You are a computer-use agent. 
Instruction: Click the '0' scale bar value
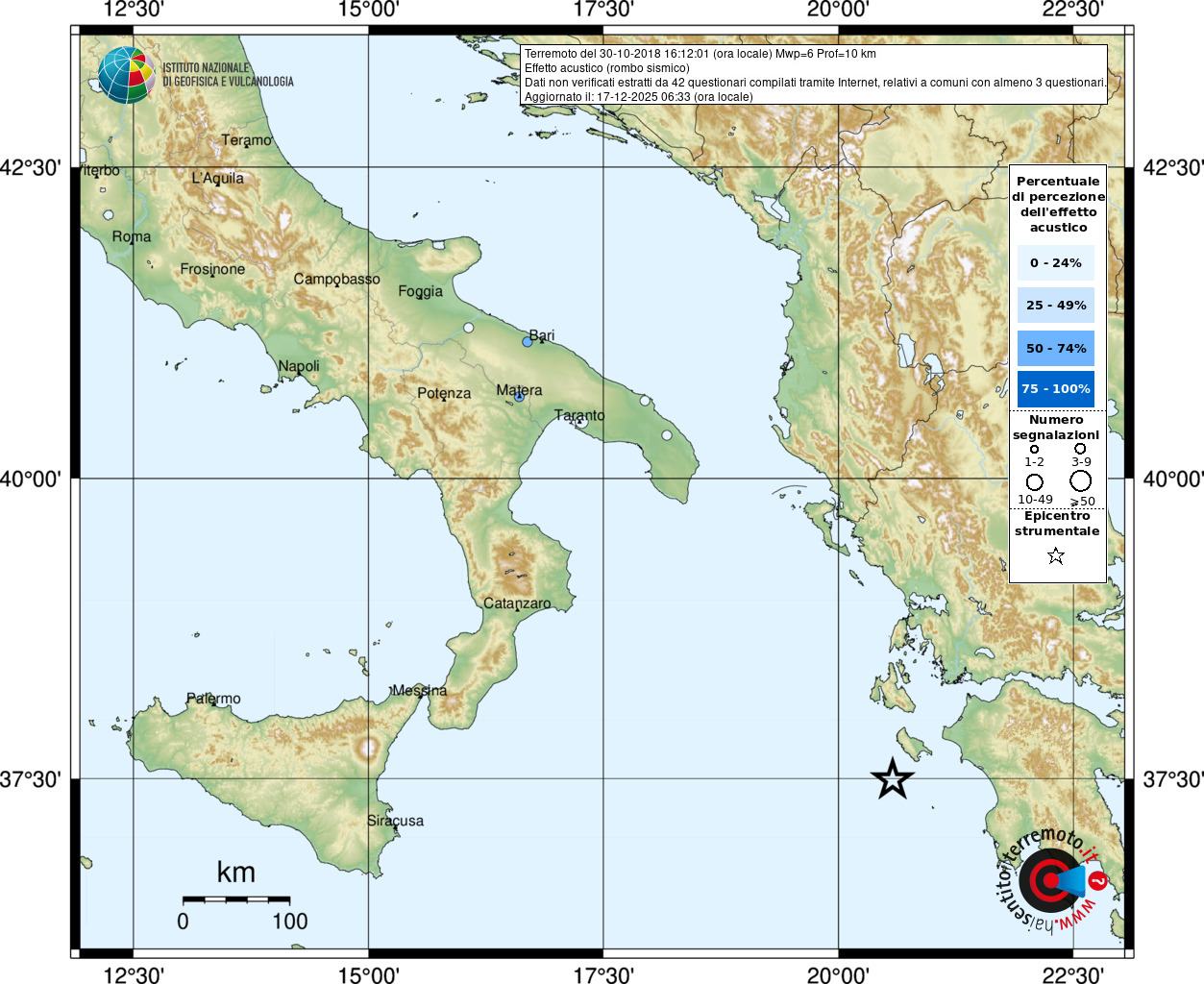(183, 922)
